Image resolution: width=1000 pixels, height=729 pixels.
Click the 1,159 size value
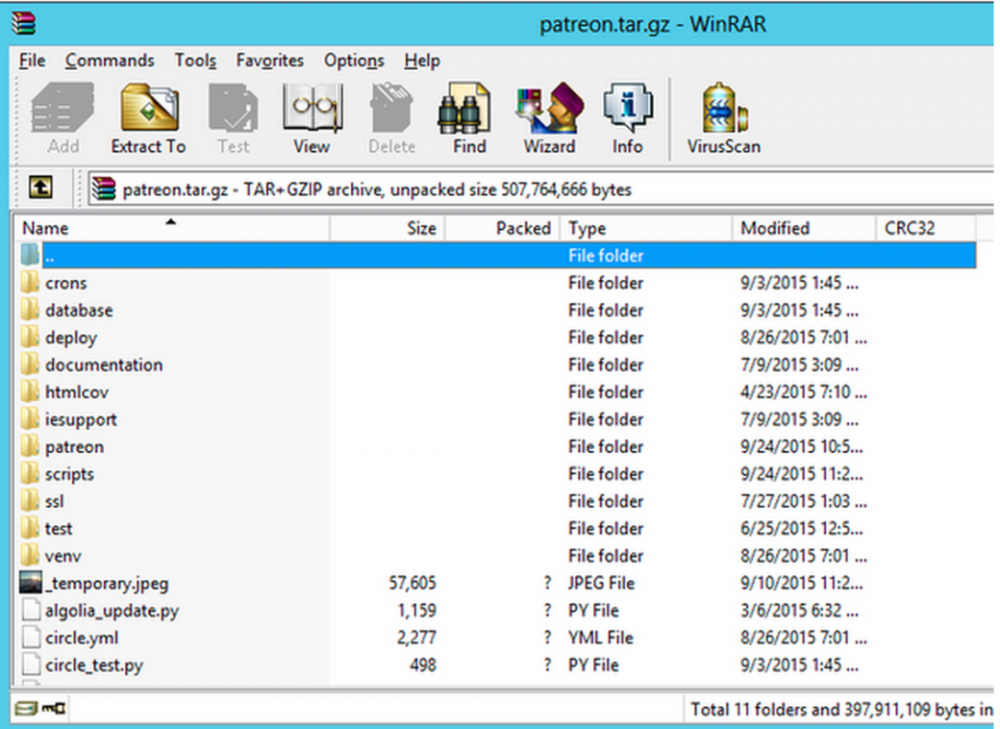tap(417, 610)
